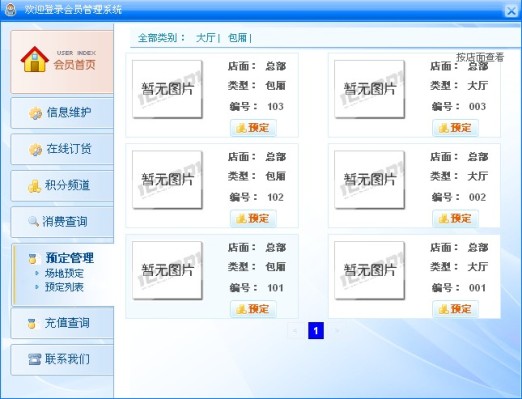Select page 1 in pagination
The image size is (522, 399).
(x=316, y=331)
